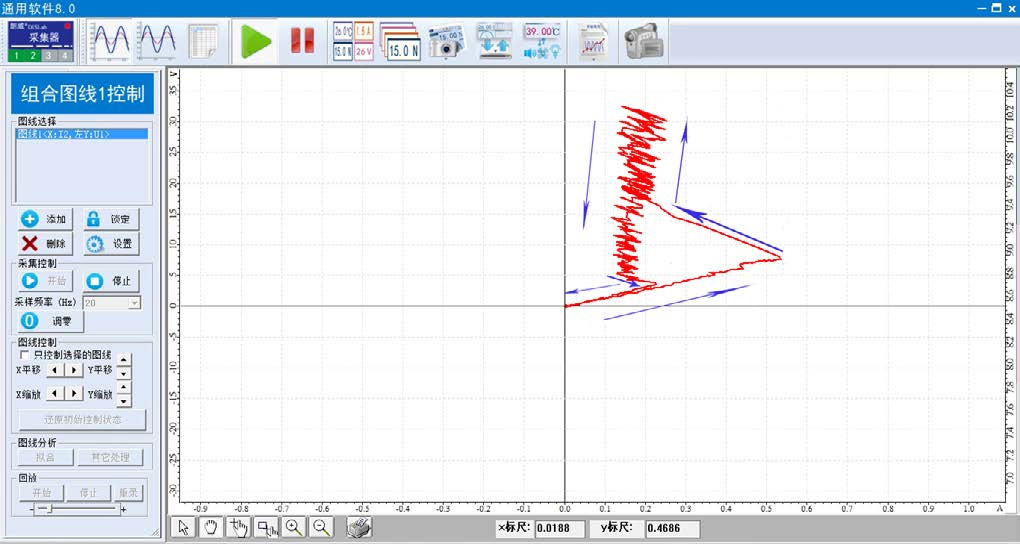Click the 调零 zero calibration button
This screenshot has height=544, width=1020.
pos(49,321)
